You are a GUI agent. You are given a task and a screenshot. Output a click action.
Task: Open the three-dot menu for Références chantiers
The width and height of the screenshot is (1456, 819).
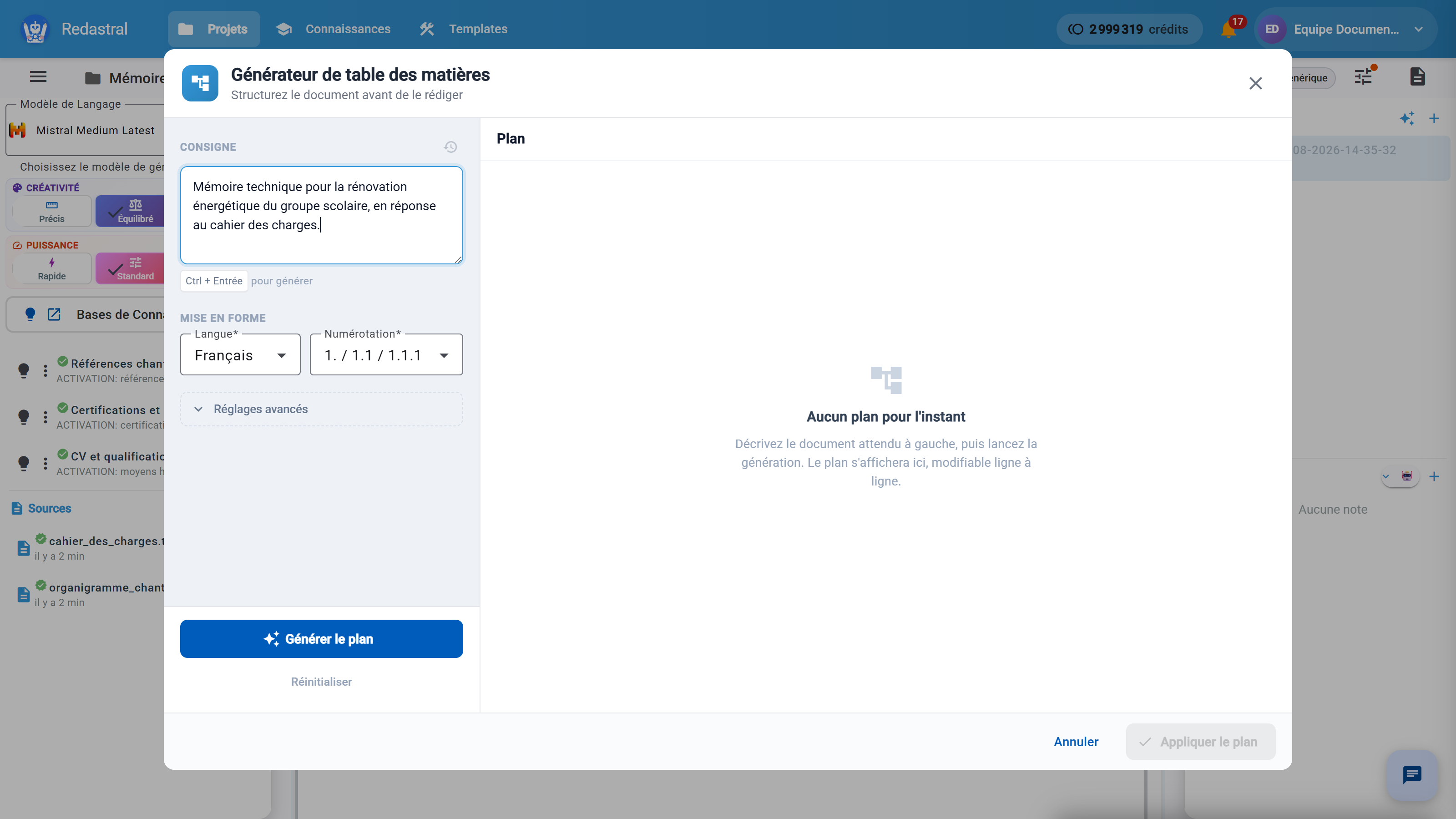click(x=45, y=370)
